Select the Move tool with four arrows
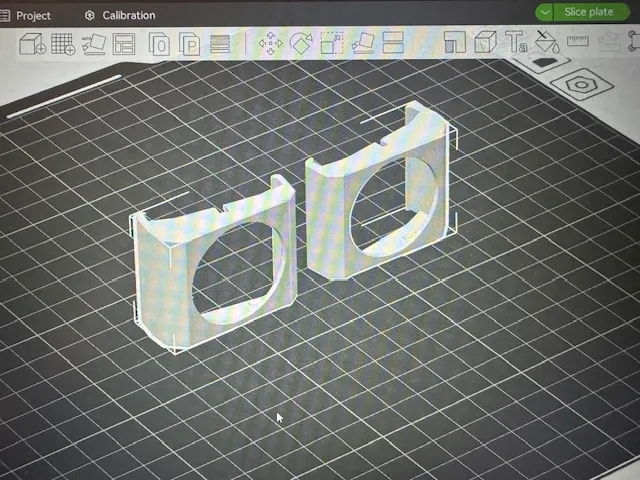 (270, 43)
